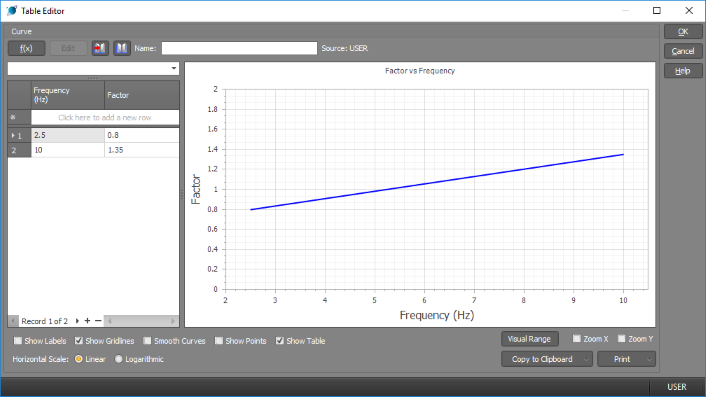Expand the Copy to Clipboard dropdown arrow

click(x=586, y=359)
